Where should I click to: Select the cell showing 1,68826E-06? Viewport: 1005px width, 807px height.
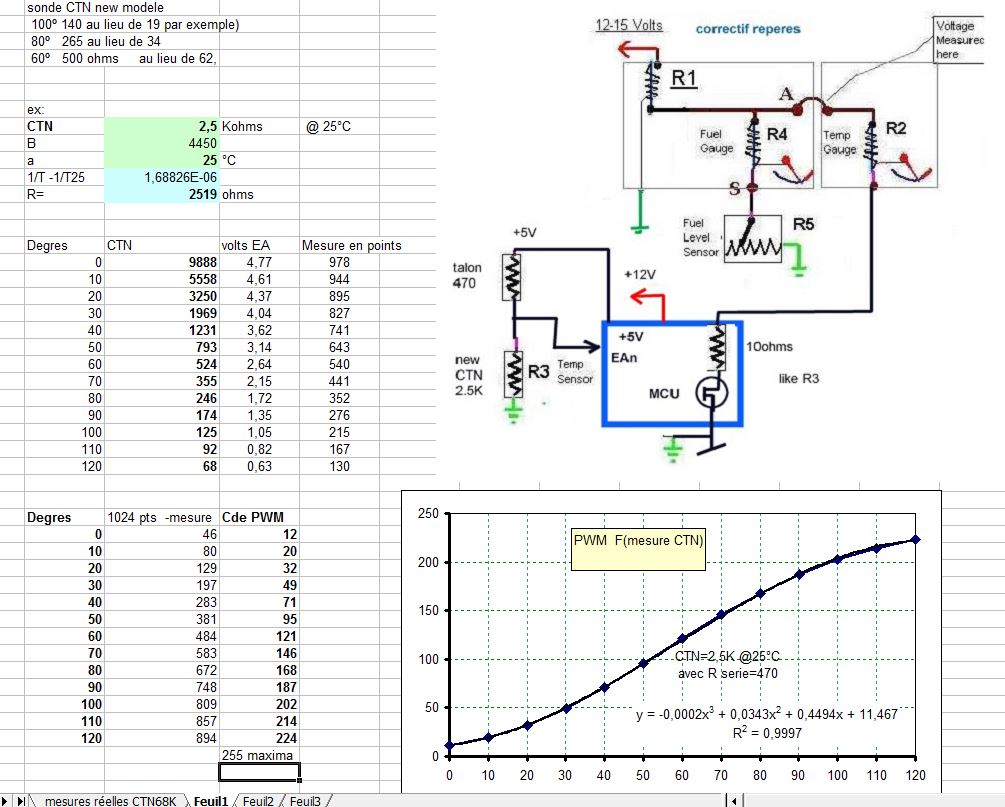162,177
